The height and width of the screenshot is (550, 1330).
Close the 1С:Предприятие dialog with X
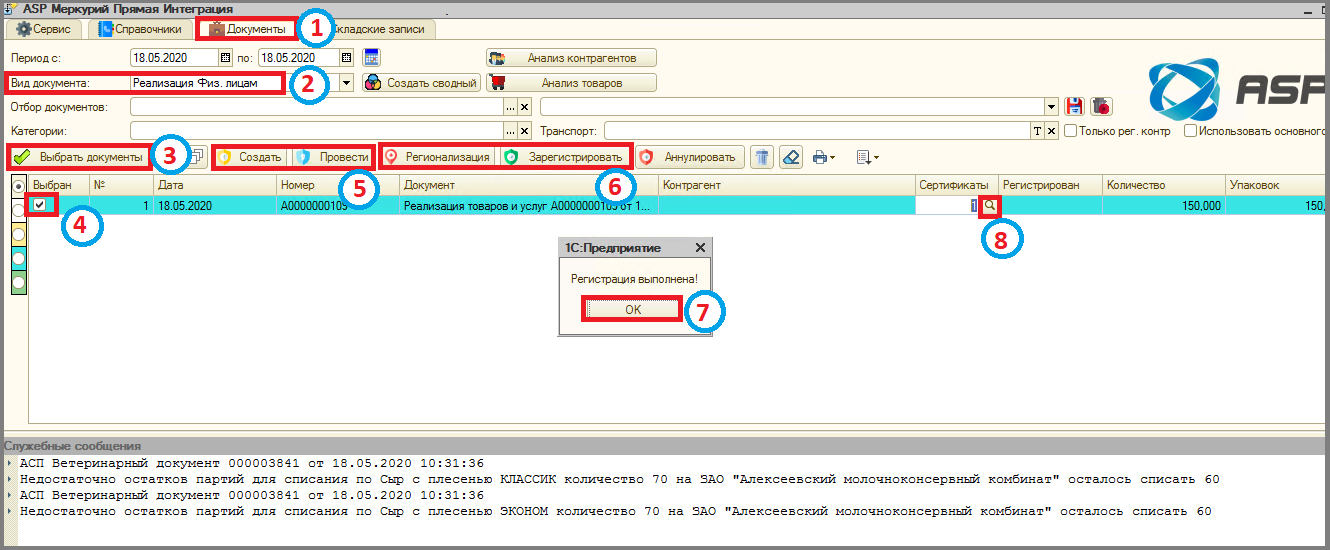(x=700, y=247)
